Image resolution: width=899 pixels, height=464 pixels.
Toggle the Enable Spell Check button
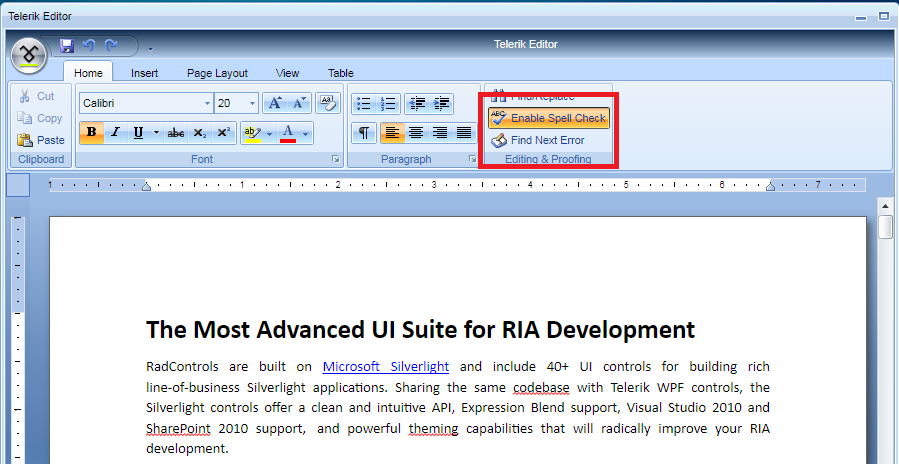pos(549,118)
